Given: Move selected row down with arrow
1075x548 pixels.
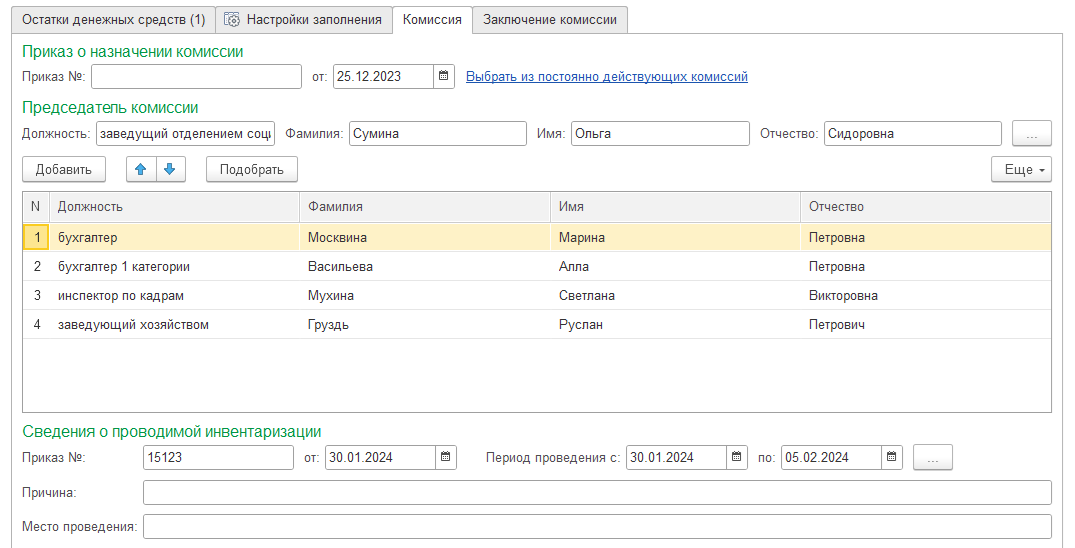Looking at the screenshot, I should 171,169.
